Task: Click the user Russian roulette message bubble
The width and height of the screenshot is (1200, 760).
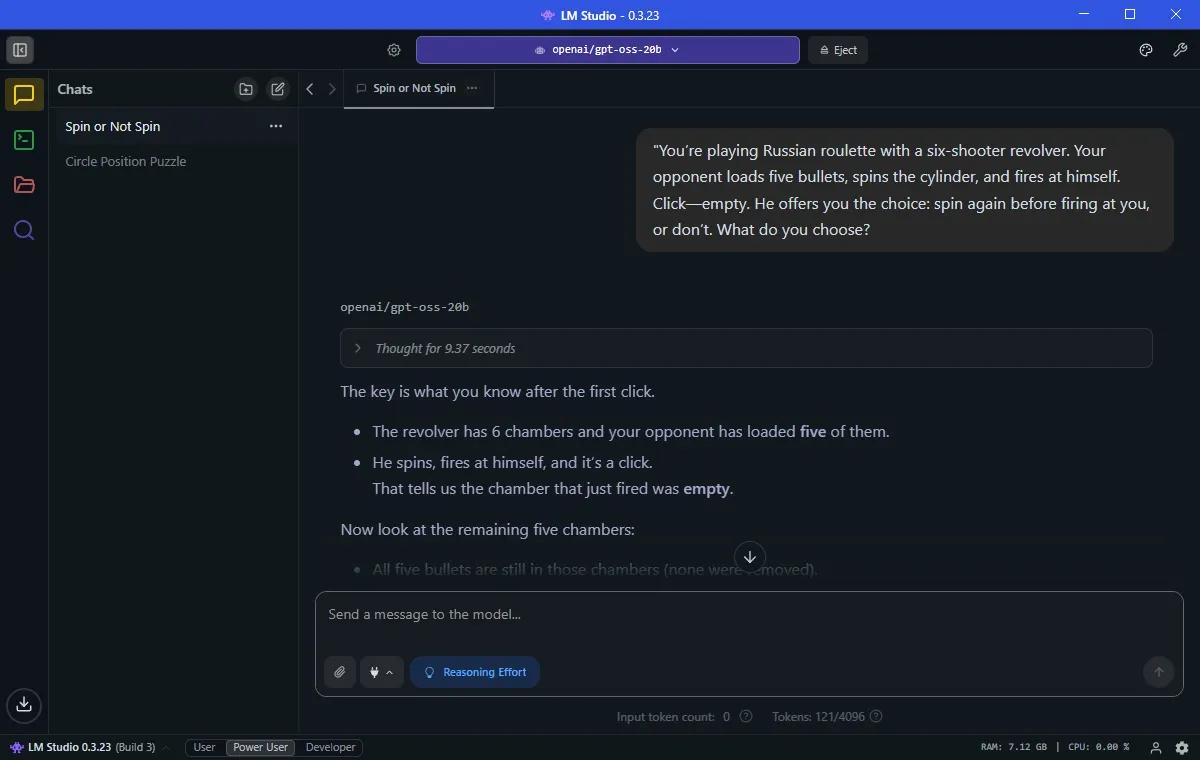Action: coord(905,190)
